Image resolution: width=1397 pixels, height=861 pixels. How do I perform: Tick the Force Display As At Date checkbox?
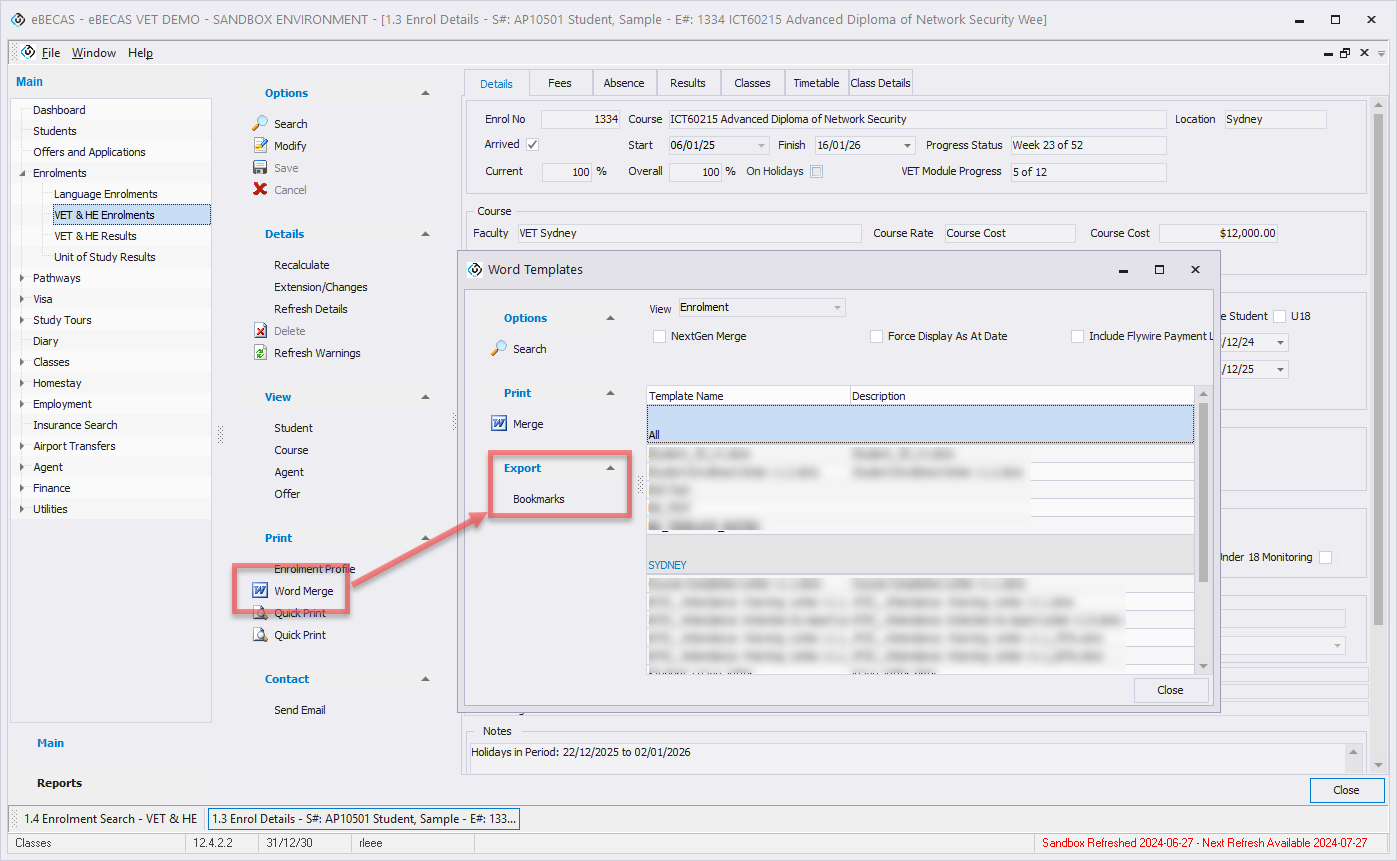pos(877,337)
